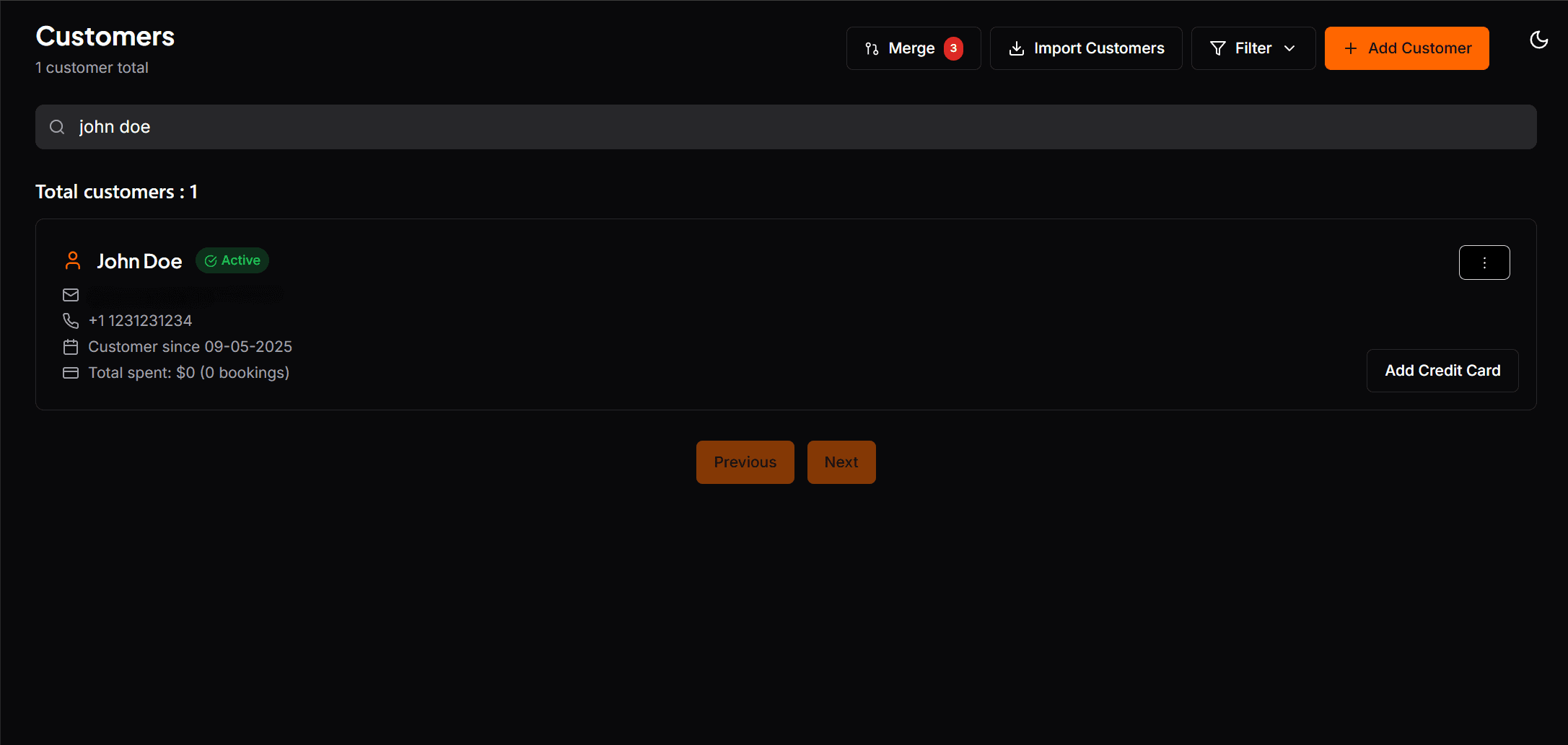Toggle dark mode with the moon icon
The image size is (1568, 745).
point(1539,40)
